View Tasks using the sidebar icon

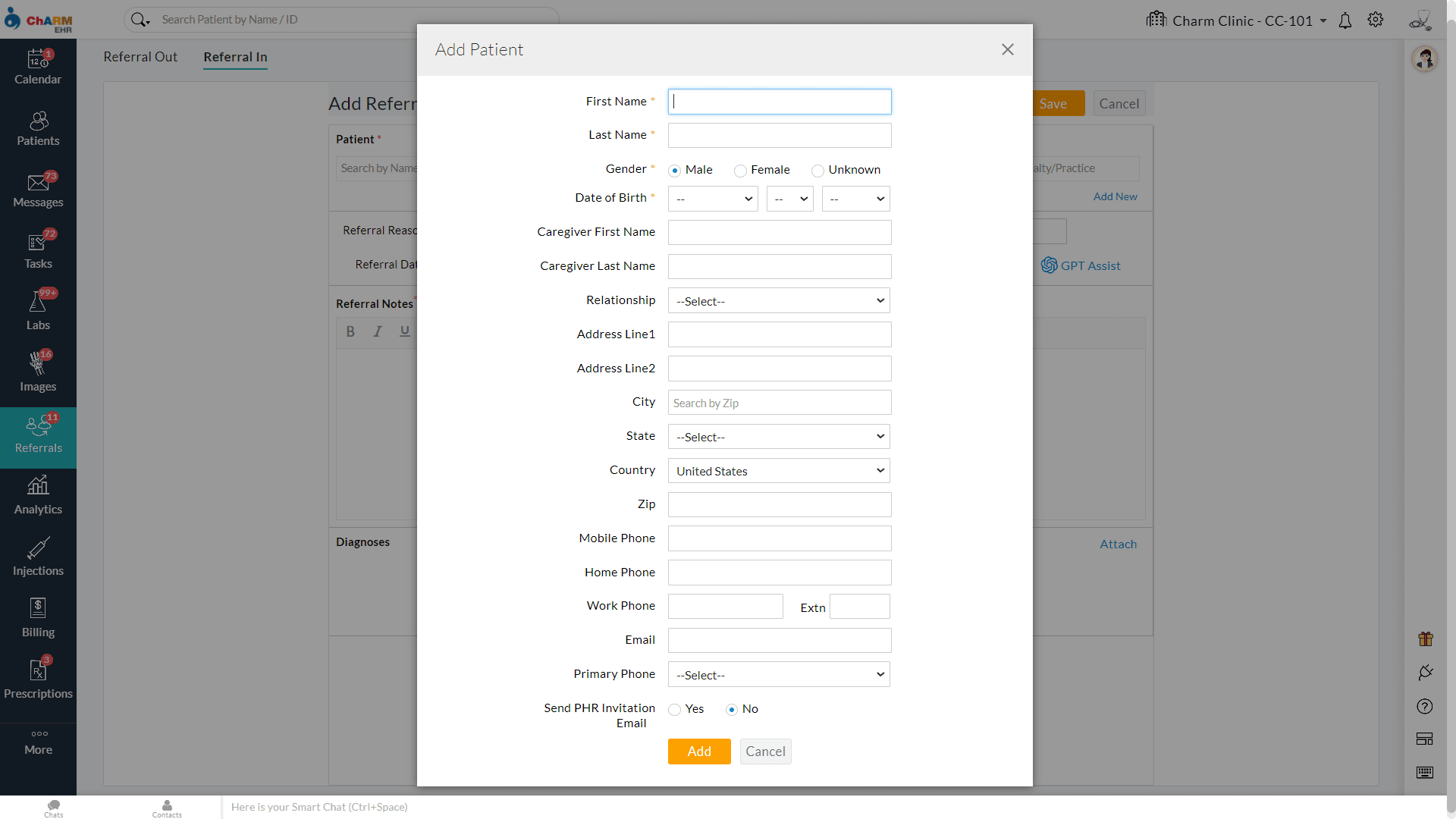pyautogui.click(x=37, y=250)
